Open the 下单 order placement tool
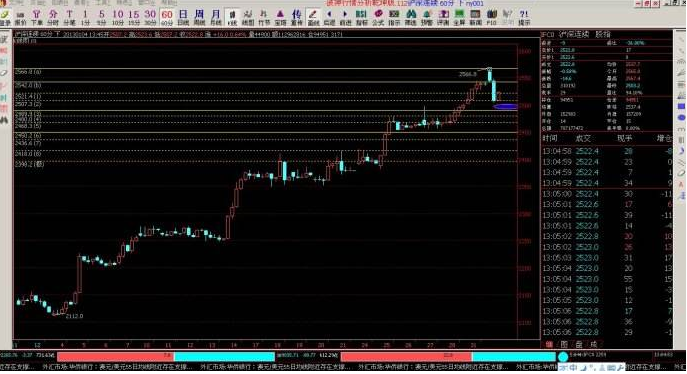This screenshot has width=687, height=374. coord(37,18)
